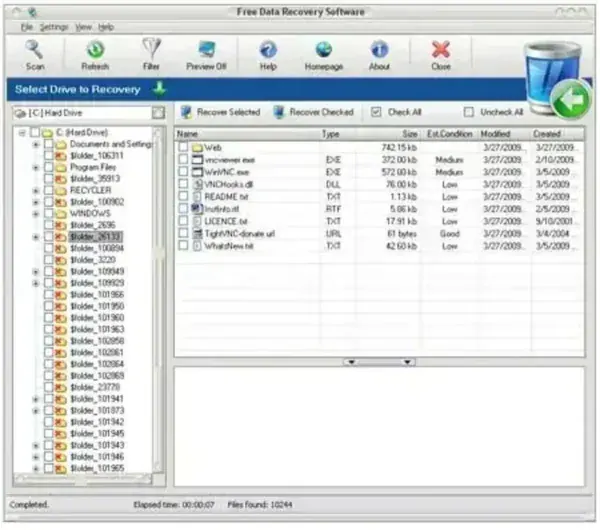Image resolution: width=600 pixels, height=530 pixels.
Task: Open Help from the toolbar
Action: click(268, 55)
